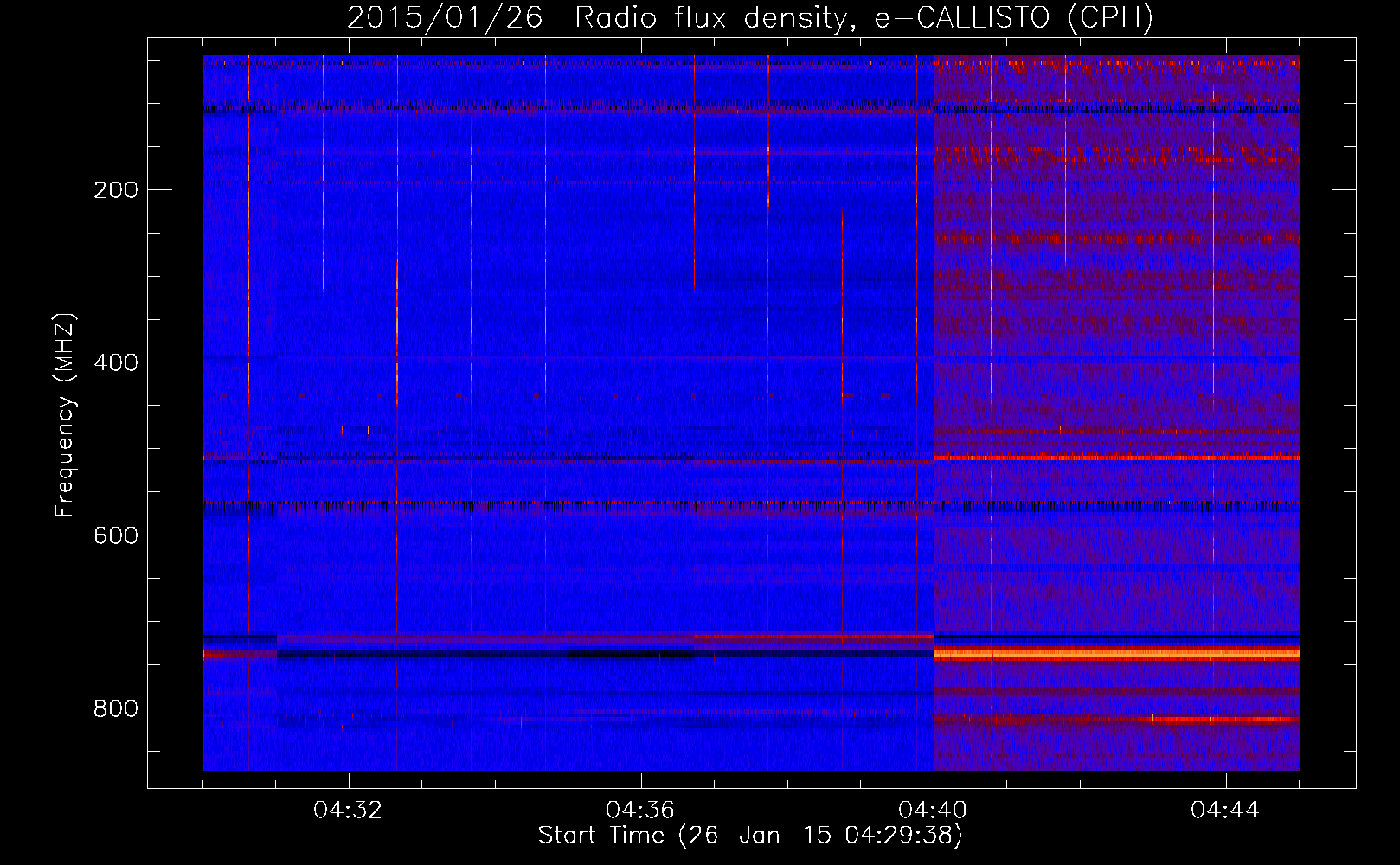Select the 400 frequency tick label
Image resolution: width=1400 pixels, height=865 pixels.
pos(115,362)
